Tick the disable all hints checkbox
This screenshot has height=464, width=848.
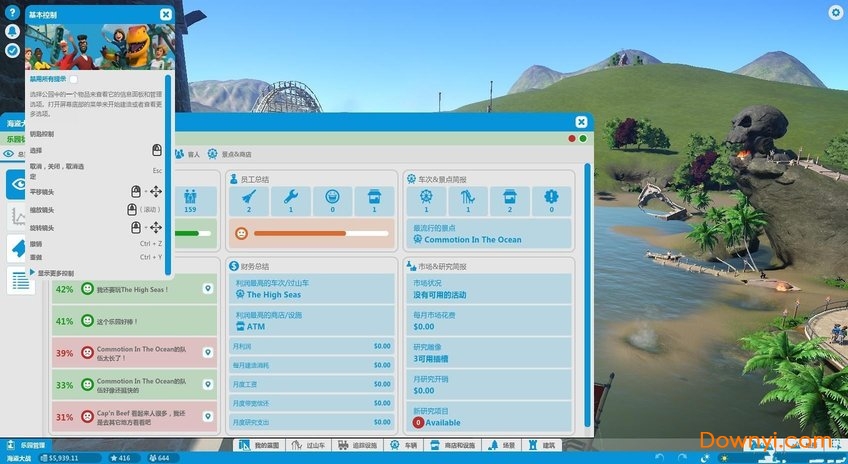[x=74, y=79]
